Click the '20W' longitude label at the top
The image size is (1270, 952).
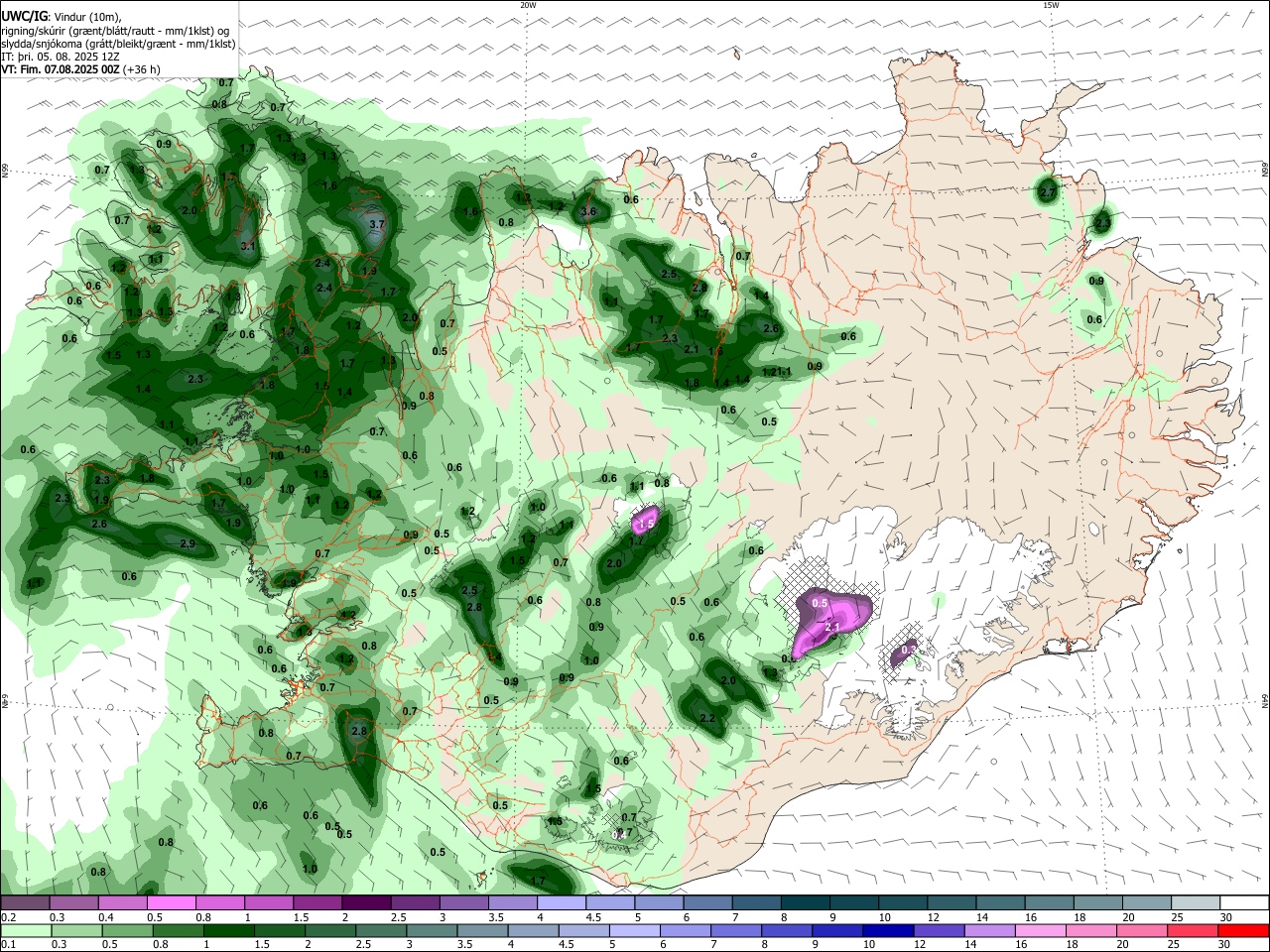pyautogui.click(x=528, y=5)
